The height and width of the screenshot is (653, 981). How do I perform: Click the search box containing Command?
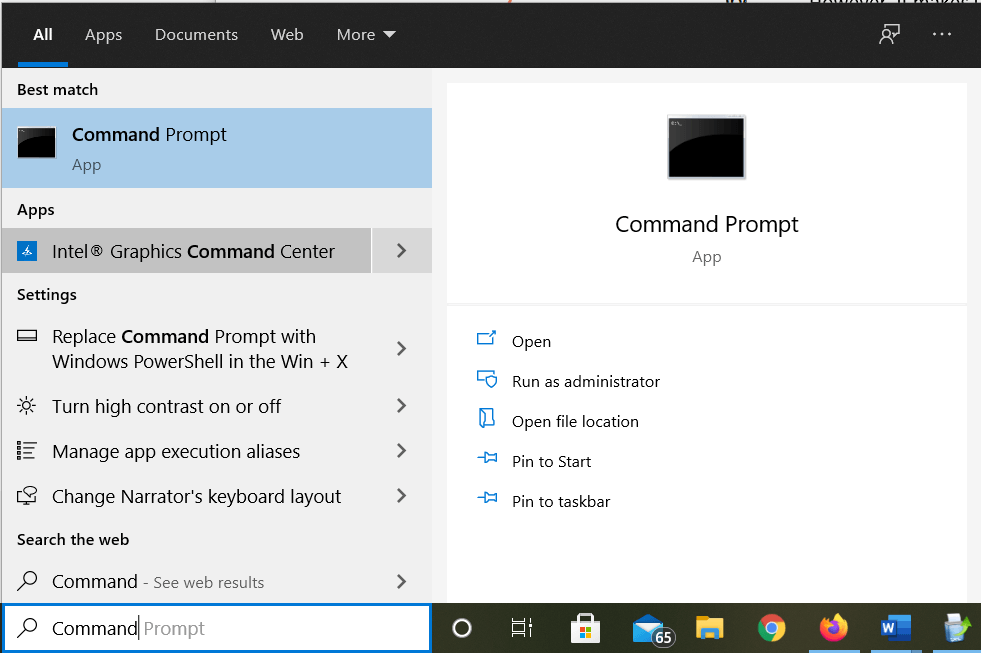(217, 628)
